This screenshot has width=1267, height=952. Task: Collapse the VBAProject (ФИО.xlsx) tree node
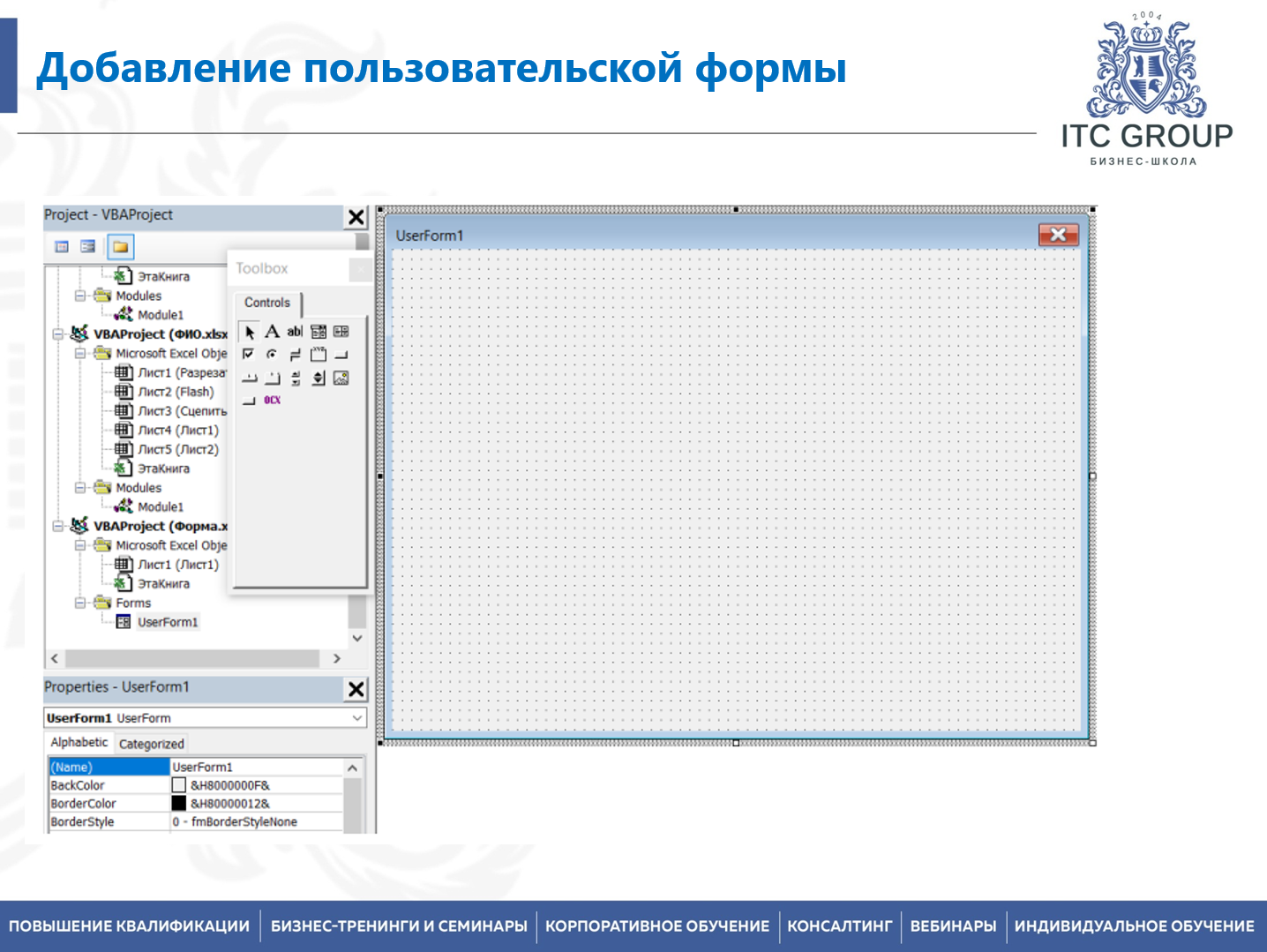(58, 334)
